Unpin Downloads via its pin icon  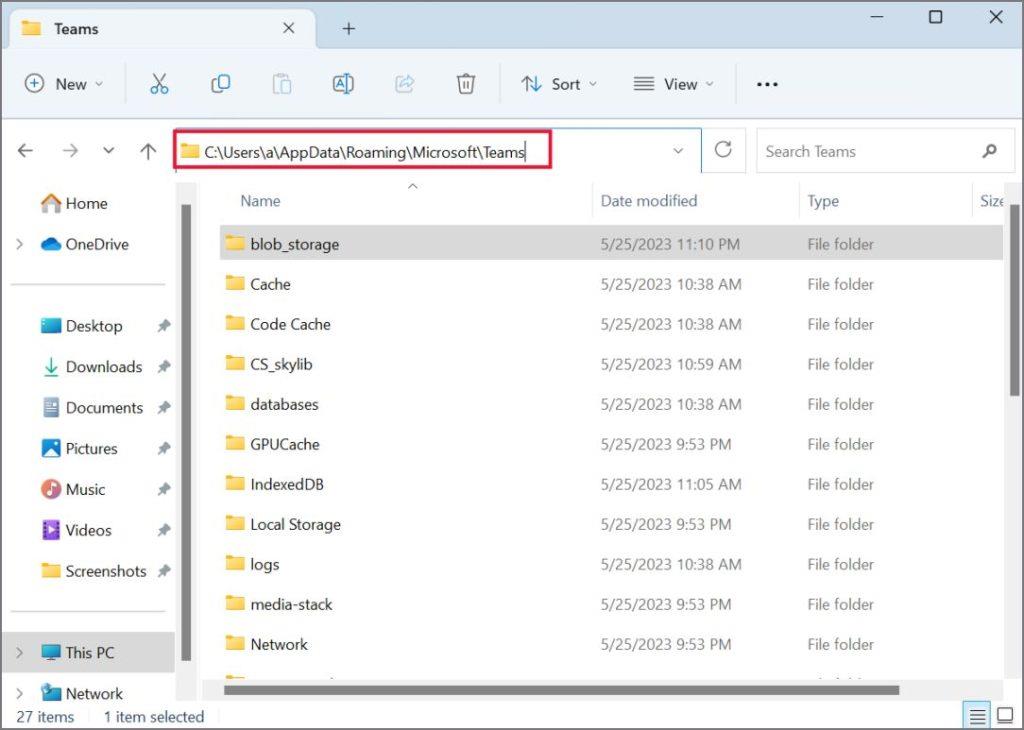tap(164, 366)
